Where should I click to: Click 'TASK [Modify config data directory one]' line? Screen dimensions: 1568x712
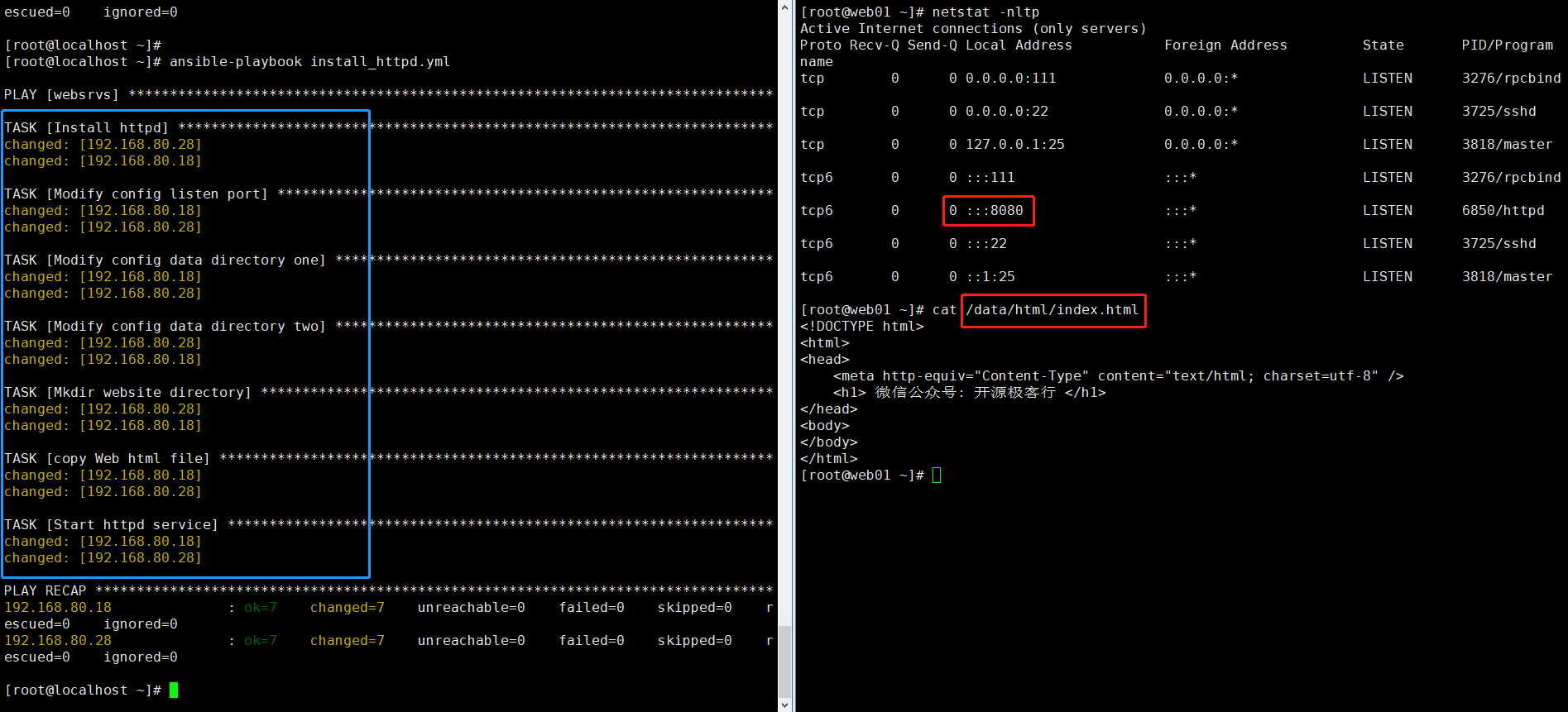pos(389,260)
